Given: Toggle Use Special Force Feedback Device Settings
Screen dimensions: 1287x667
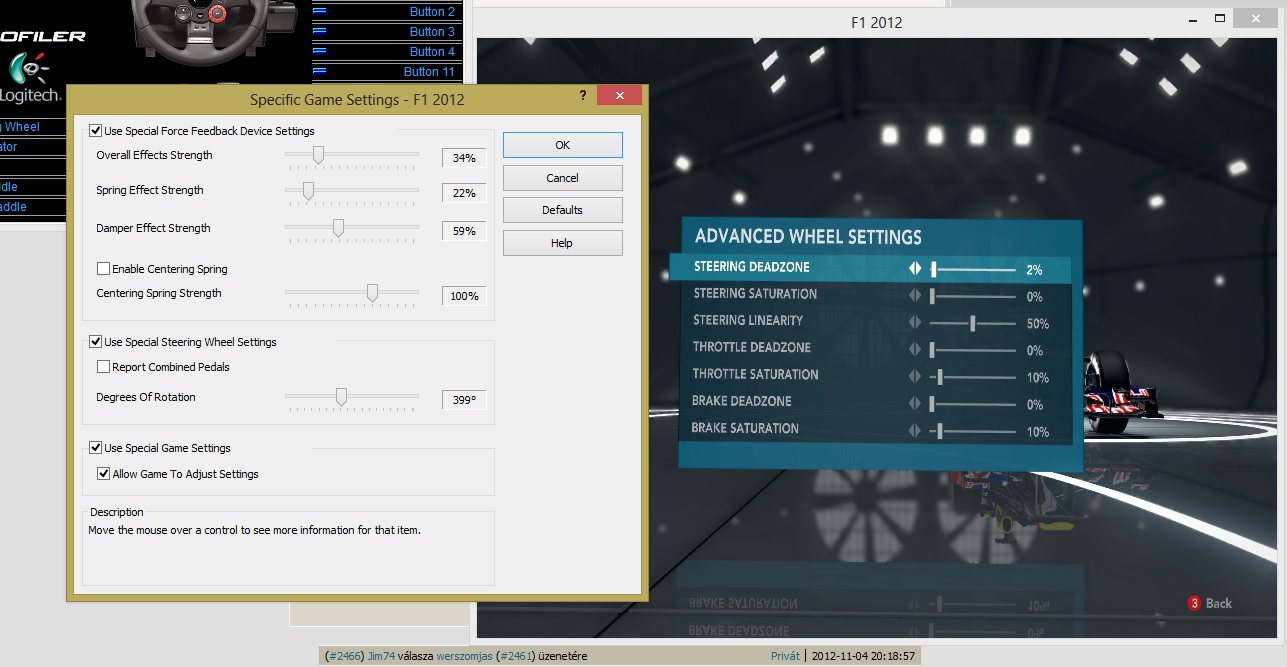Looking at the screenshot, I should pyautogui.click(x=95, y=131).
